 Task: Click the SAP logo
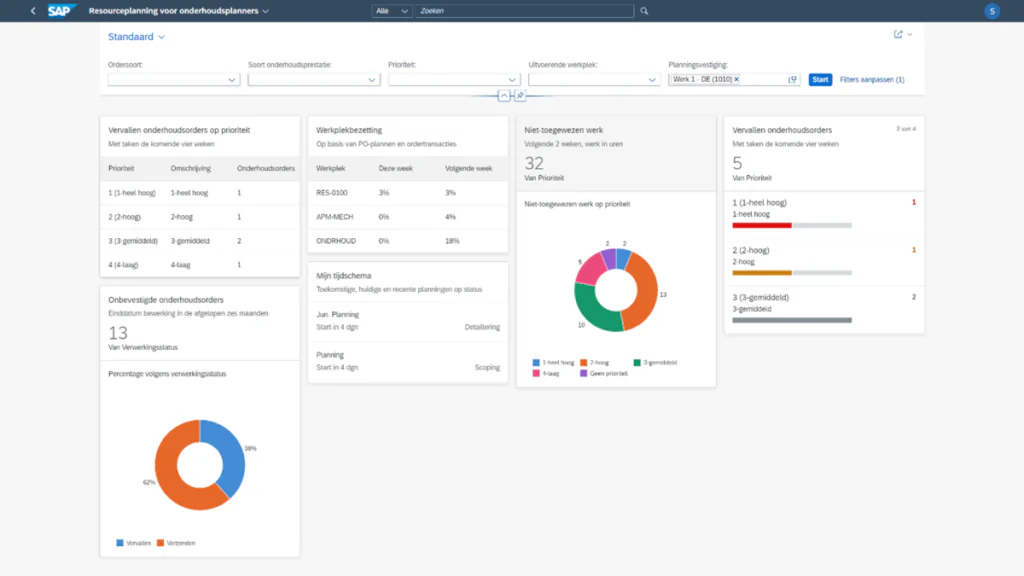coord(61,10)
